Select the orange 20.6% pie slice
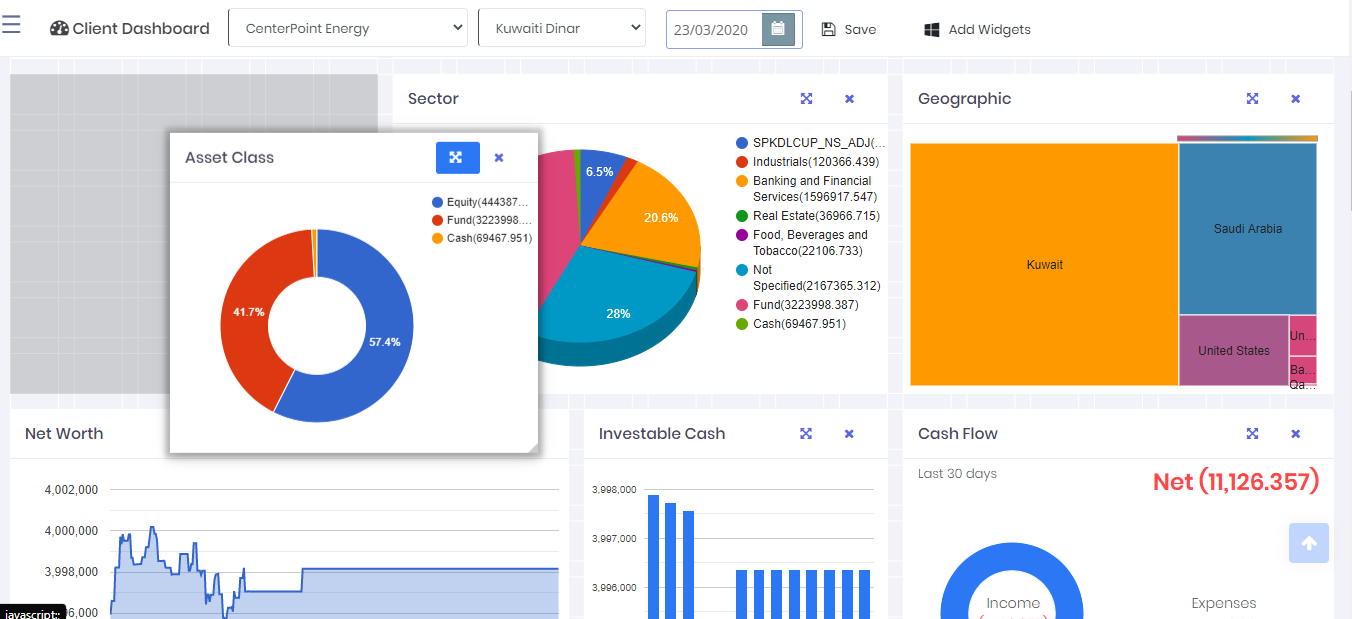 (661, 217)
